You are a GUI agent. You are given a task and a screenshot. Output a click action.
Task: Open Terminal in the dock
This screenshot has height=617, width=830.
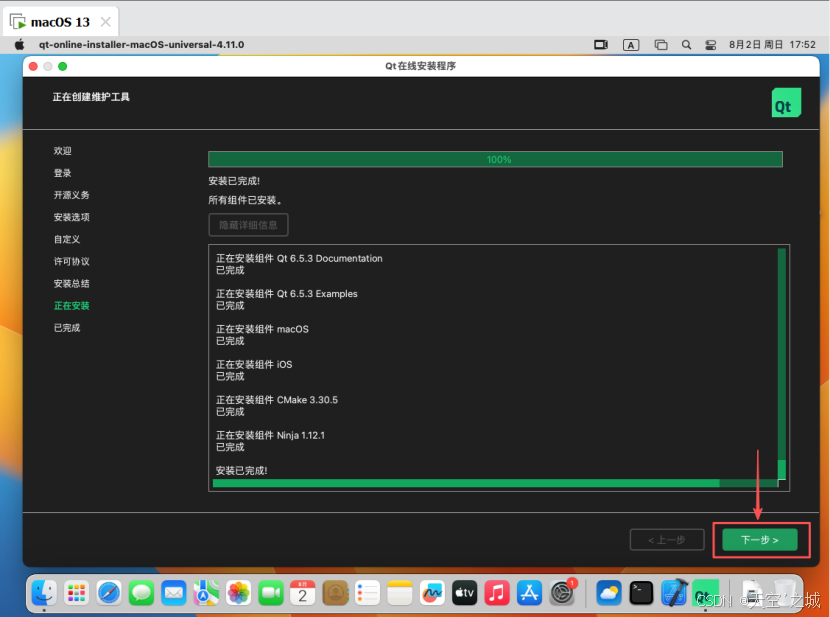click(641, 593)
